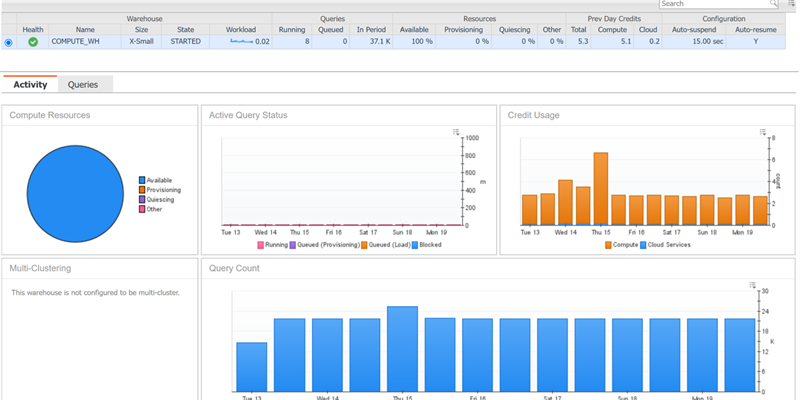Screen dimensions: 800x400
Task: Click the Available legend swatch
Action: point(142,180)
